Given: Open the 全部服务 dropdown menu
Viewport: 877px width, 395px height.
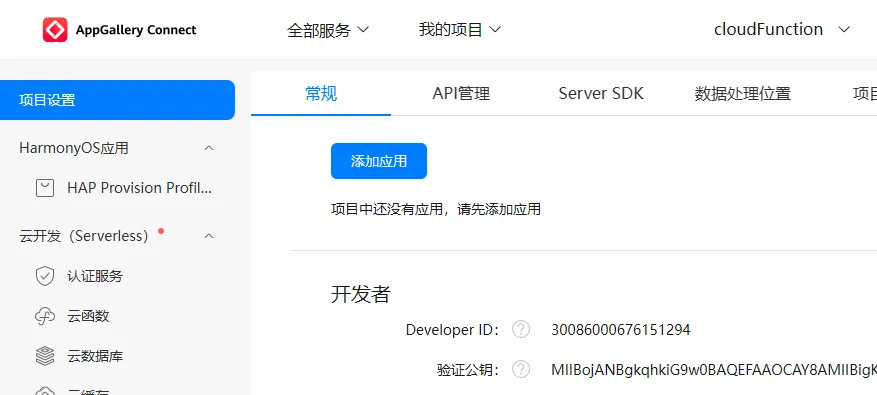Looking at the screenshot, I should [x=328, y=30].
